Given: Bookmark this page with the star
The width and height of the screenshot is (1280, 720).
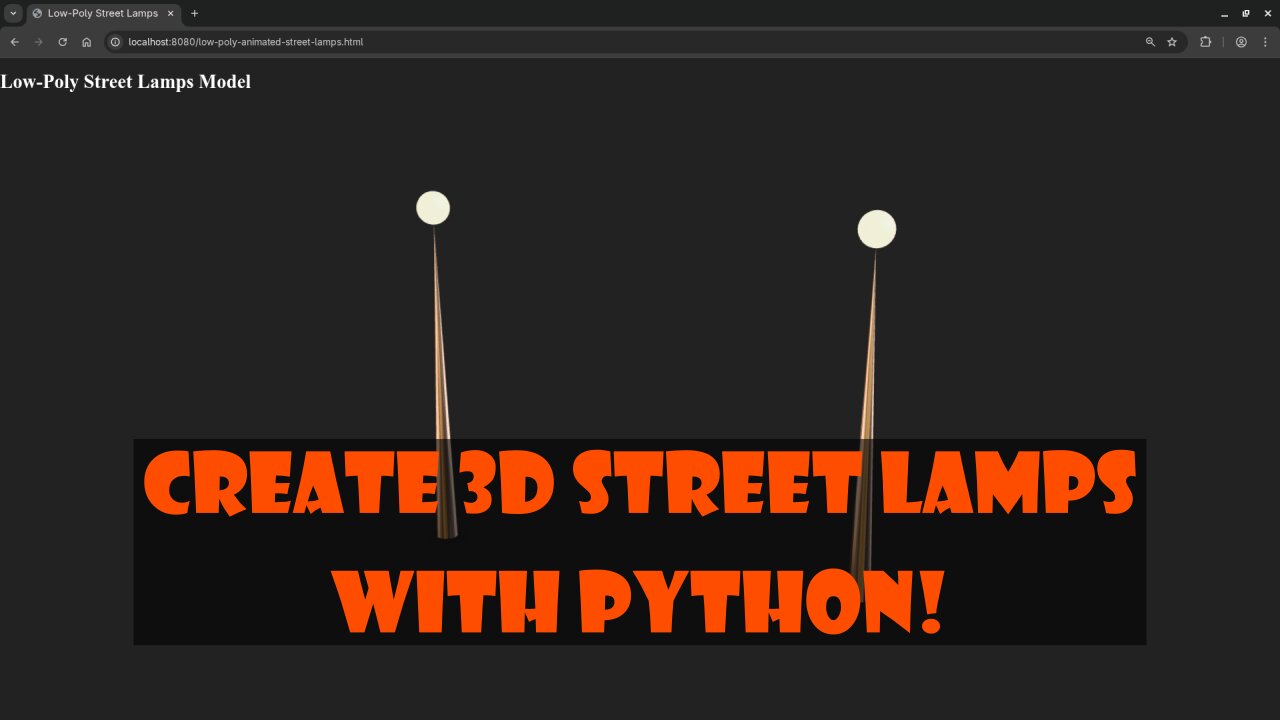Looking at the screenshot, I should tap(1172, 42).
